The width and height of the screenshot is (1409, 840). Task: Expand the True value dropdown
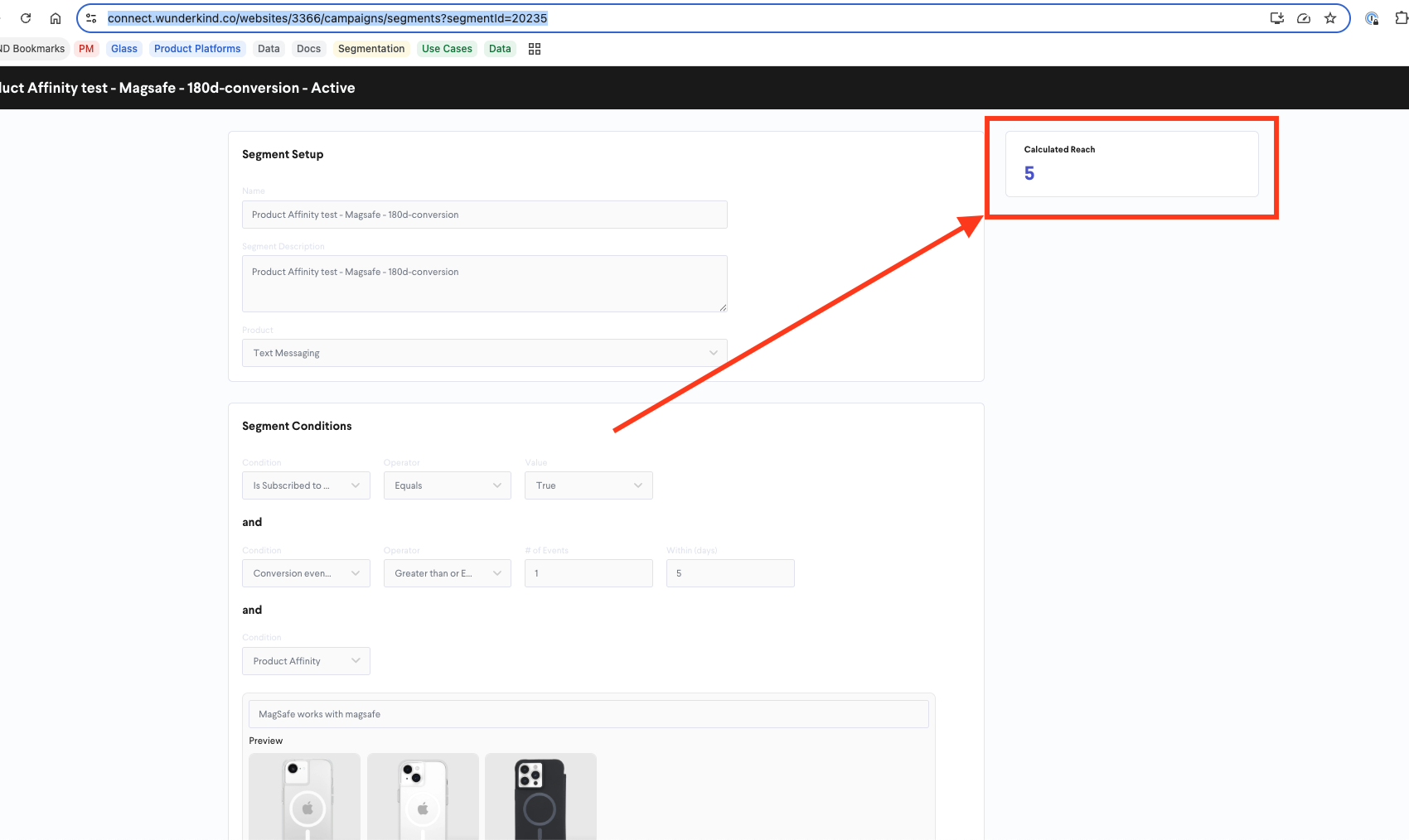pos(588,485)
